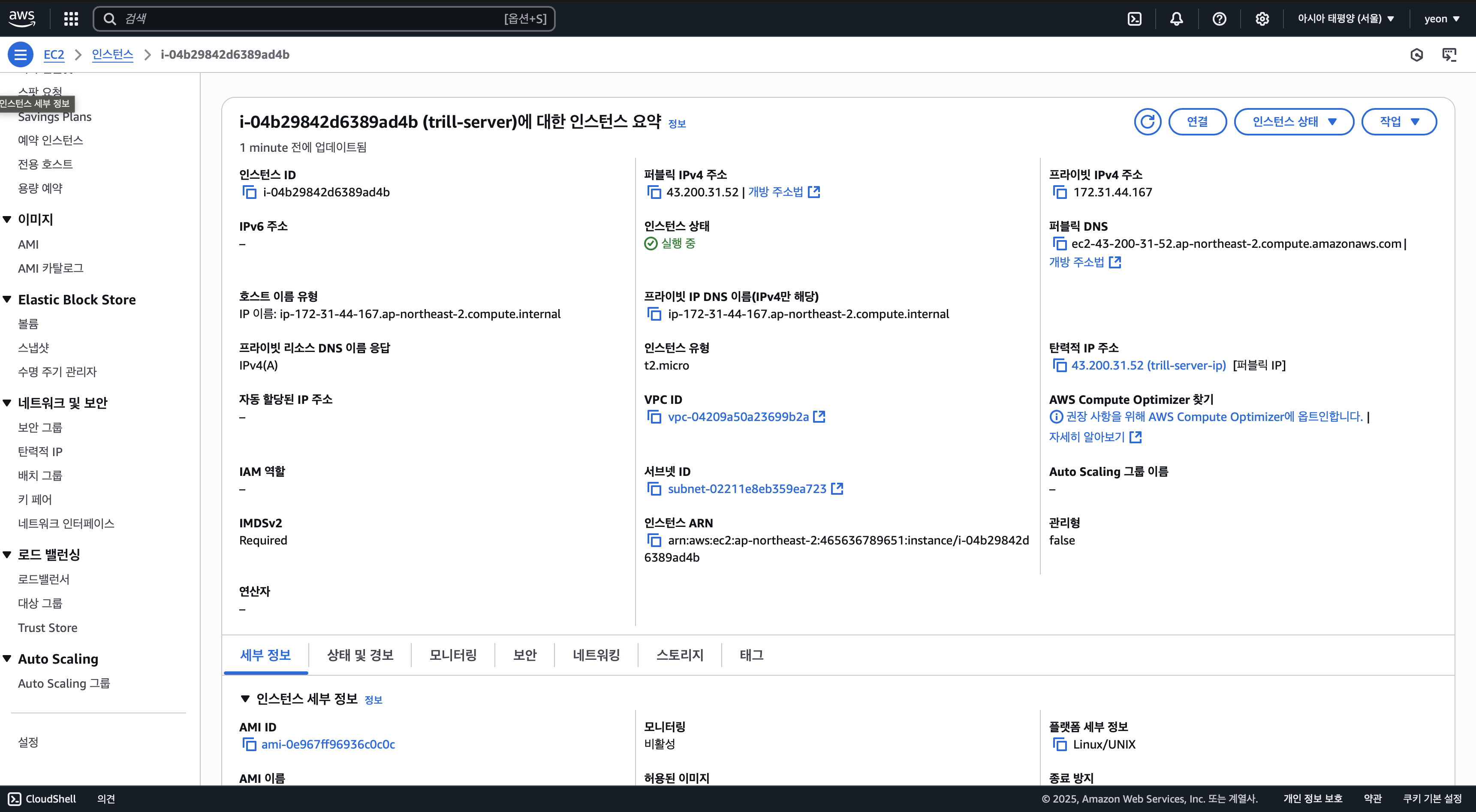Open the region selector 아시아 태평양 (서울)

(x=1345, y=19)
